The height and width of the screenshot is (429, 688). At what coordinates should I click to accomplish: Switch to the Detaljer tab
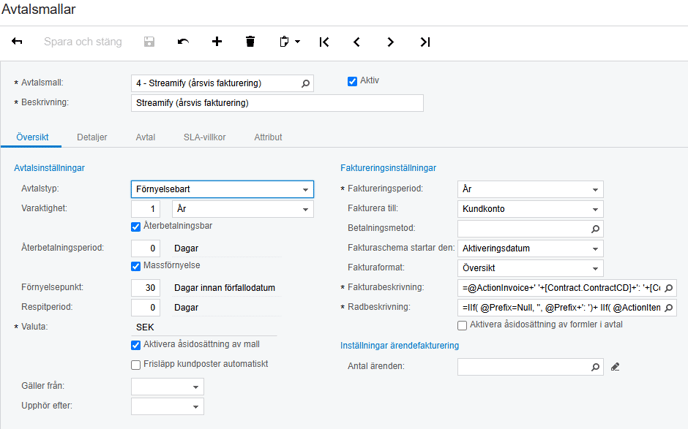92,137
